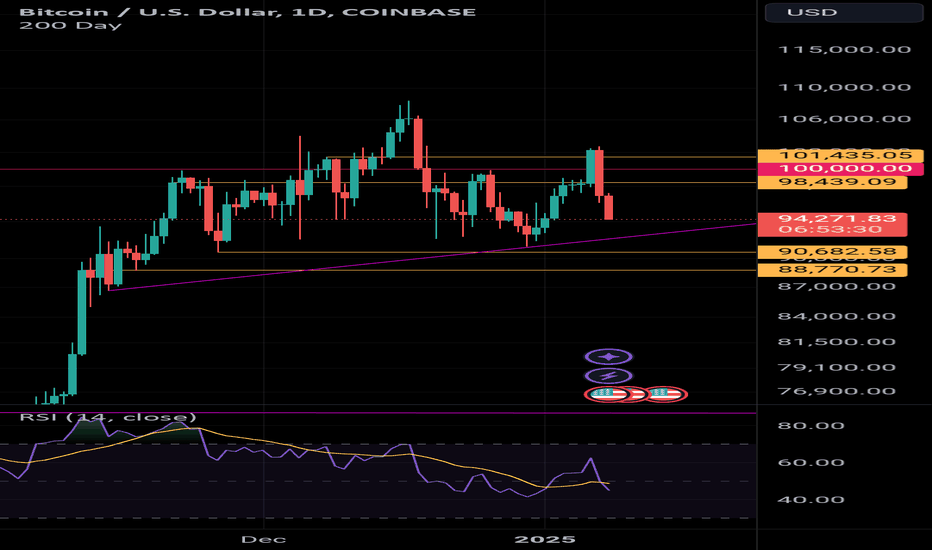Click the Dec label on time axis
Screen dimensions: 932x550
tap(263, 540)
